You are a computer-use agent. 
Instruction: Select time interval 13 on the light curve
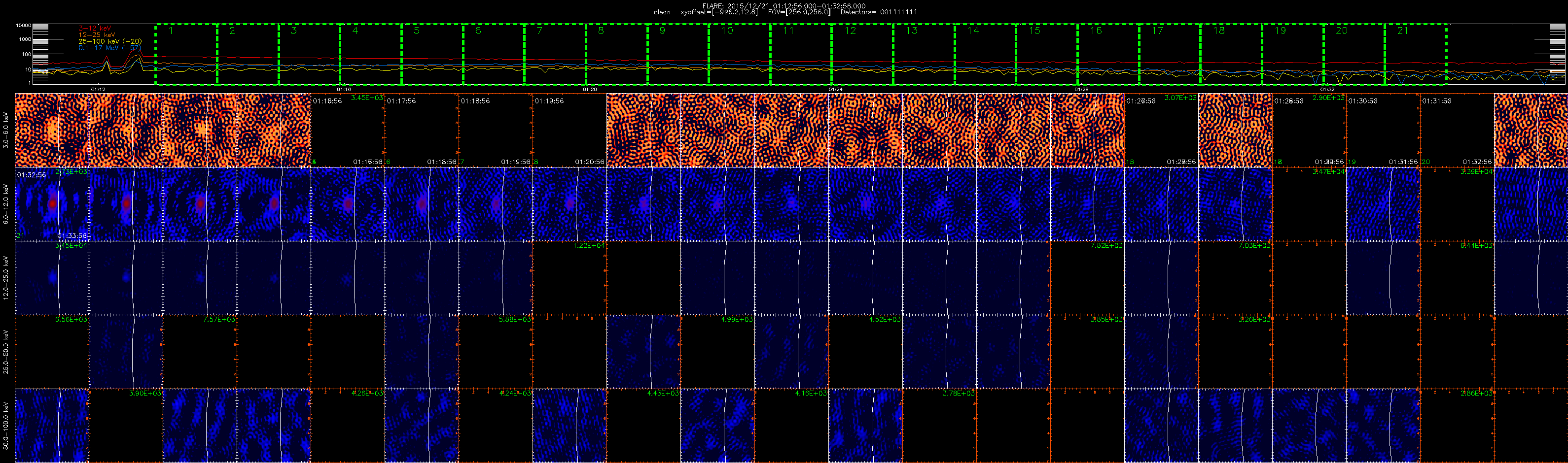pyautogui.click(x=924, y=55)
